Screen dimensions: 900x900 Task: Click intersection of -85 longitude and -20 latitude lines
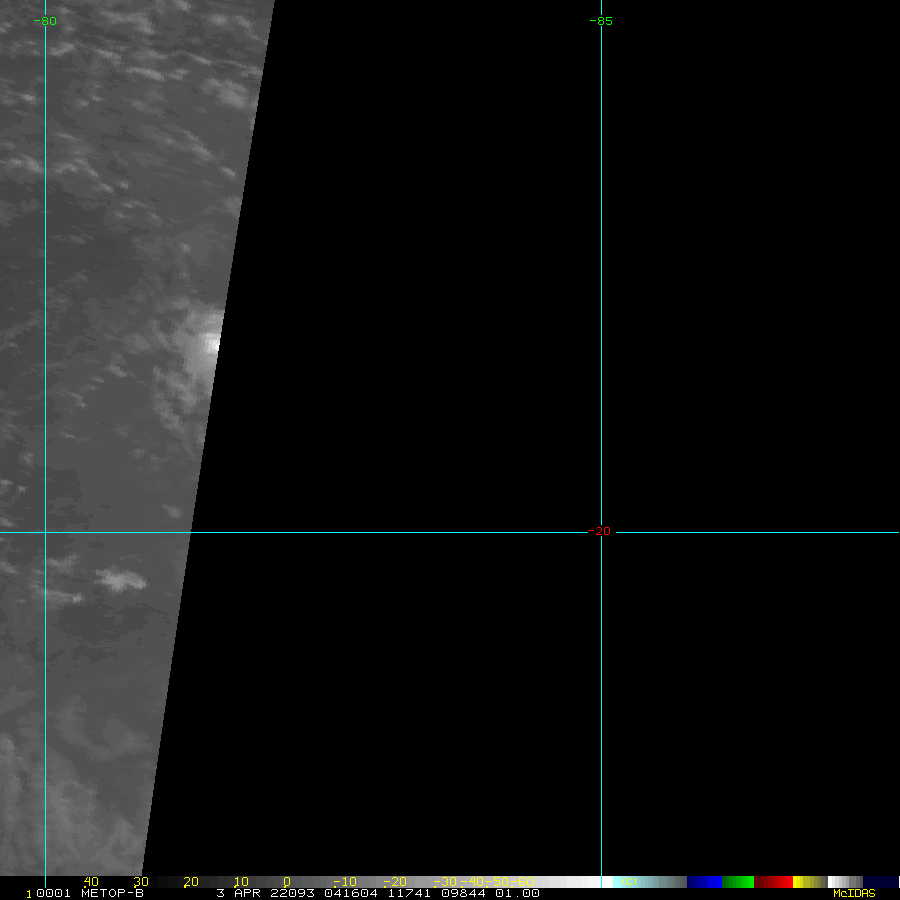601,532
